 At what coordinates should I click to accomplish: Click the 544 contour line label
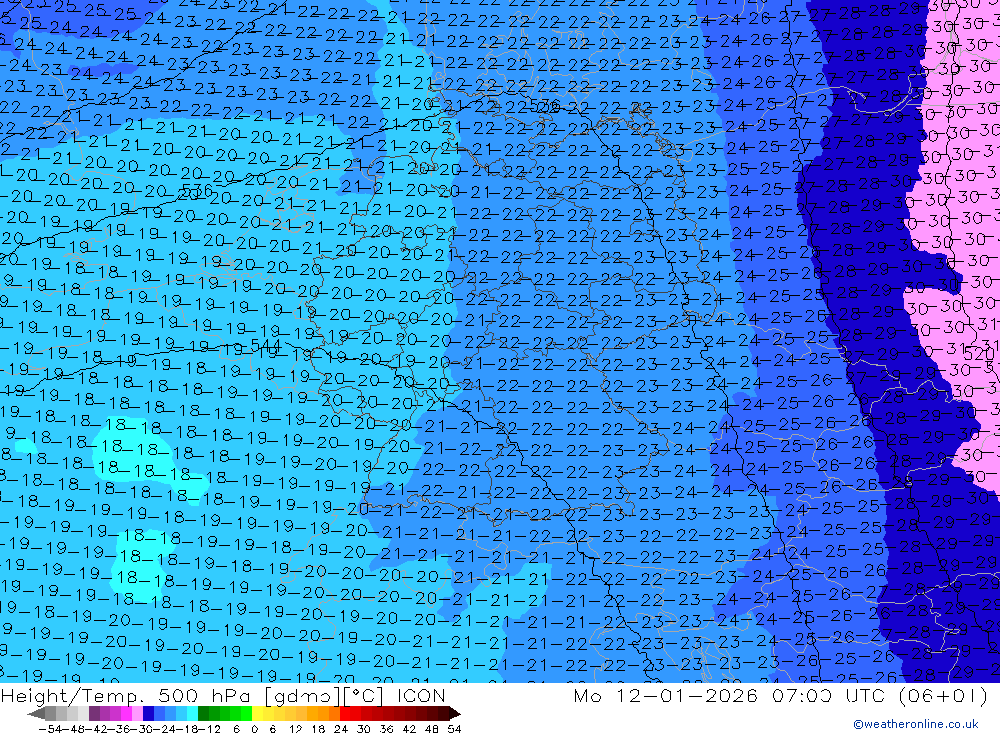(266, 346)
